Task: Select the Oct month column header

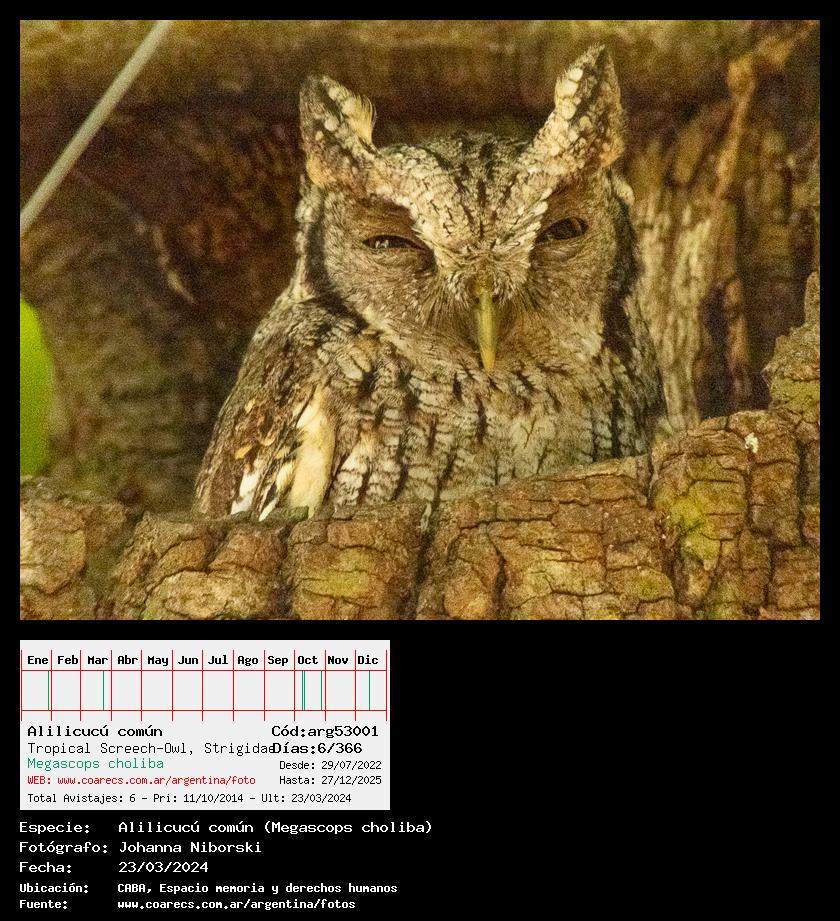Action: tap(308, 660)
